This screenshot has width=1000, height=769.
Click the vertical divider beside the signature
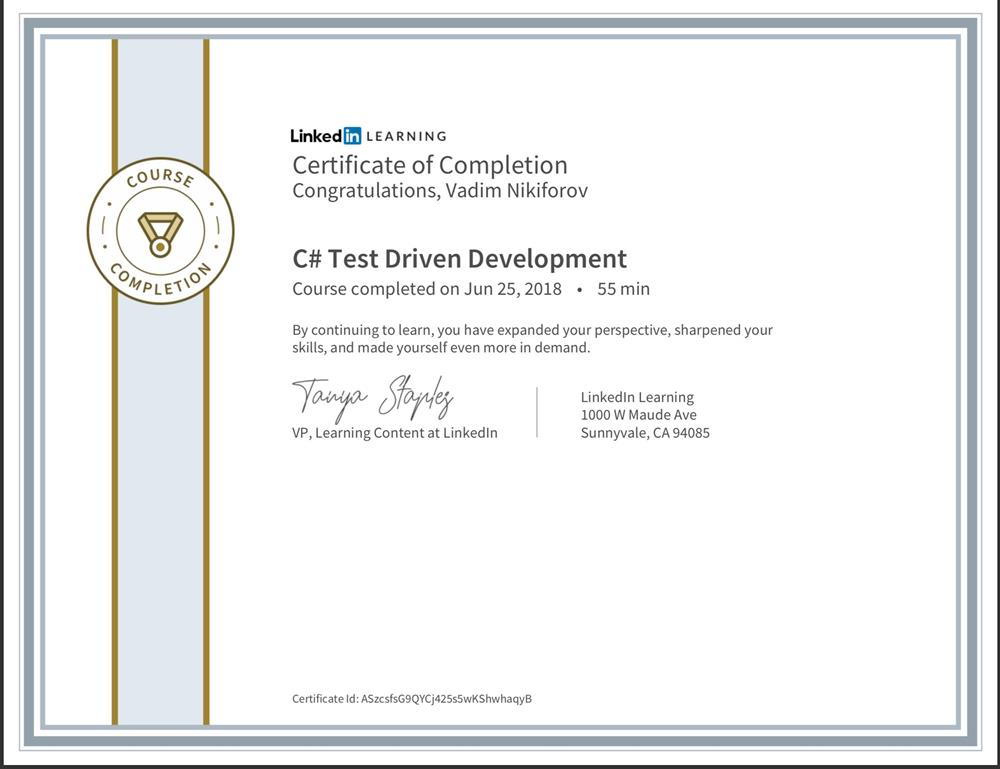[x=537, y=412]
